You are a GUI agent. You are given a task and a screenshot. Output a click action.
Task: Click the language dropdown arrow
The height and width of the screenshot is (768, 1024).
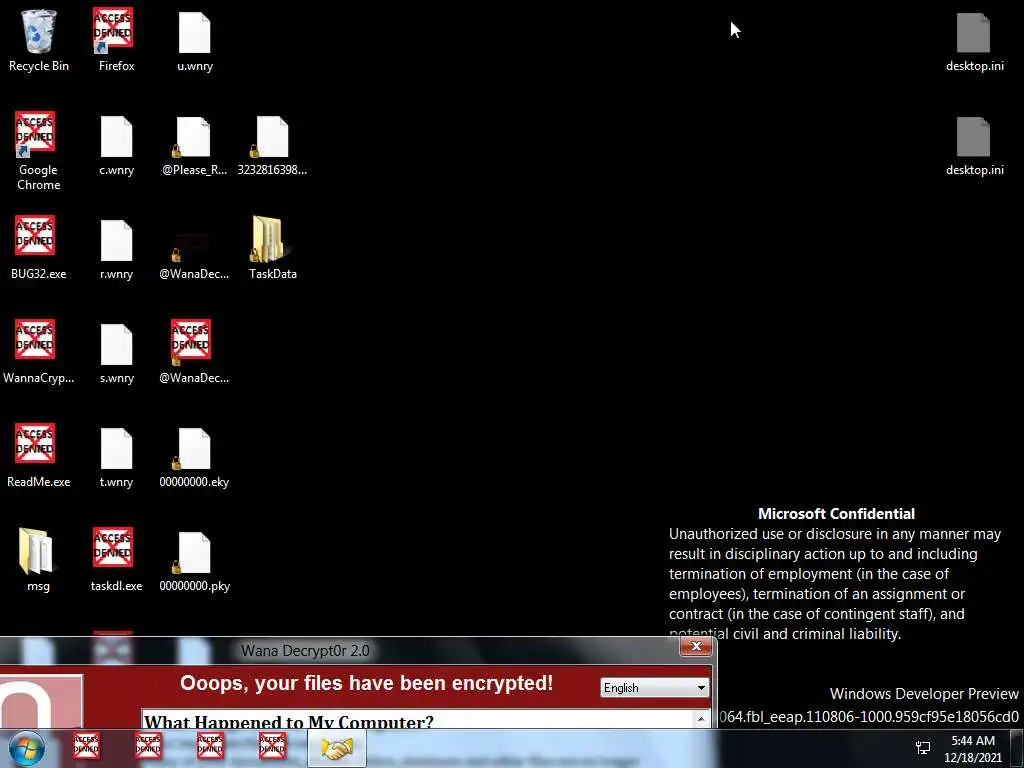click(701, 688)
